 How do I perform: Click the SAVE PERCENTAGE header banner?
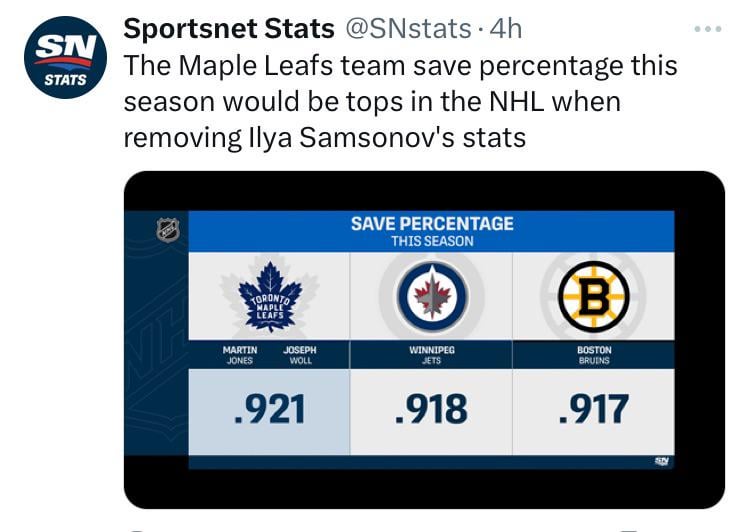[431, 224]
